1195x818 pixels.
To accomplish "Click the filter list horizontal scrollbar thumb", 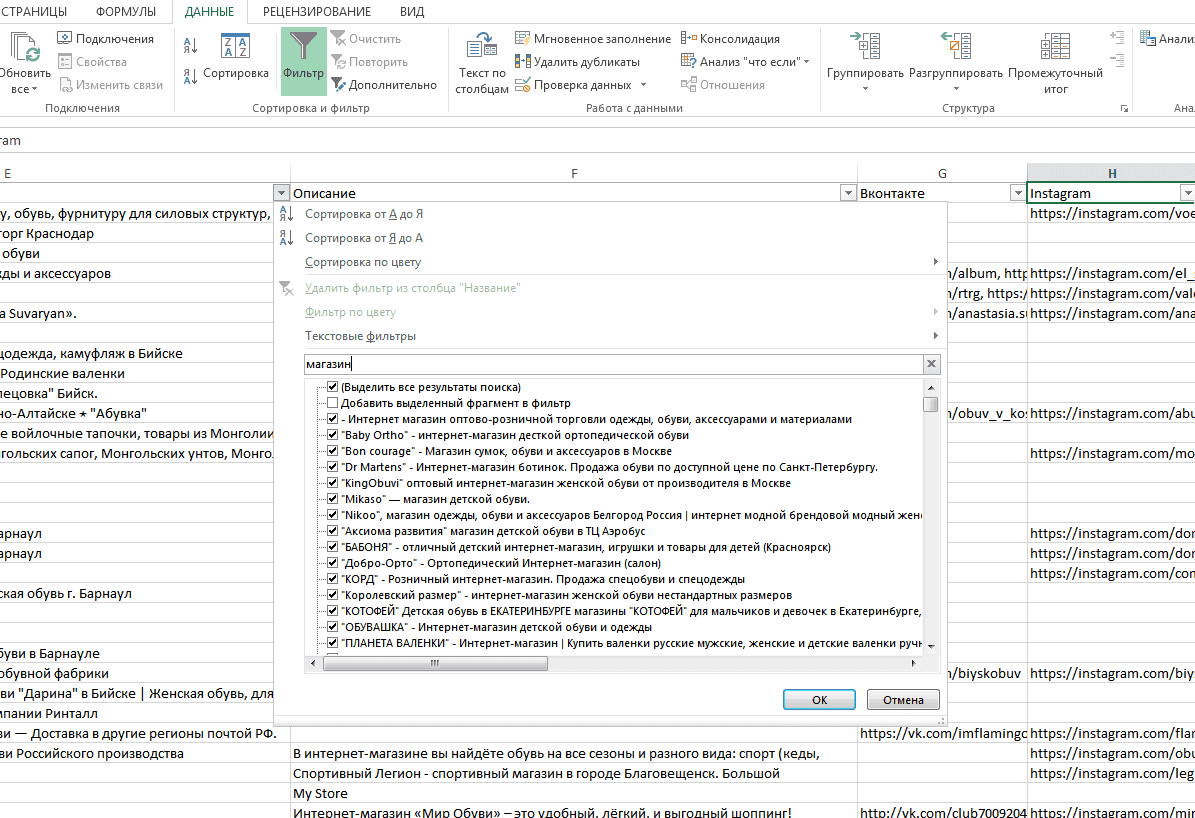I will pos(435,663).
